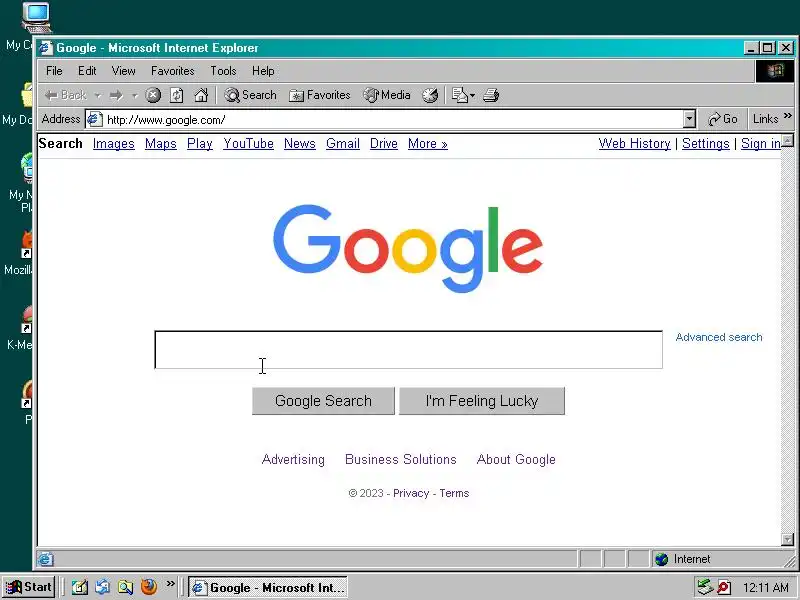
Task: Click into the Google search text box
Action: (409, 350)
